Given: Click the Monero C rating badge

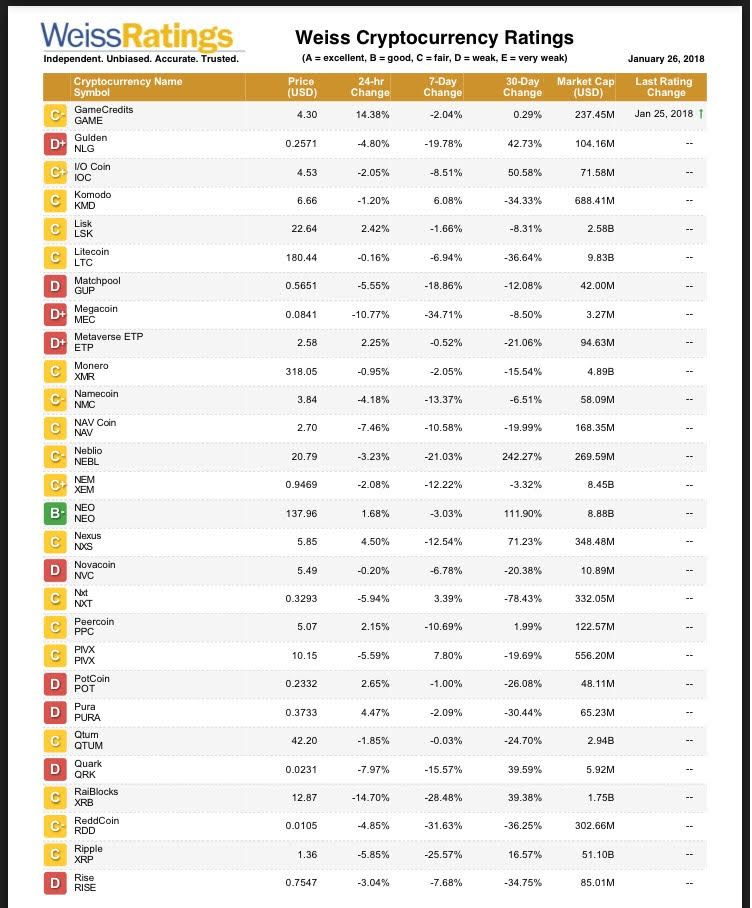Looking at the screenshot, I should (x=57, y=372).
